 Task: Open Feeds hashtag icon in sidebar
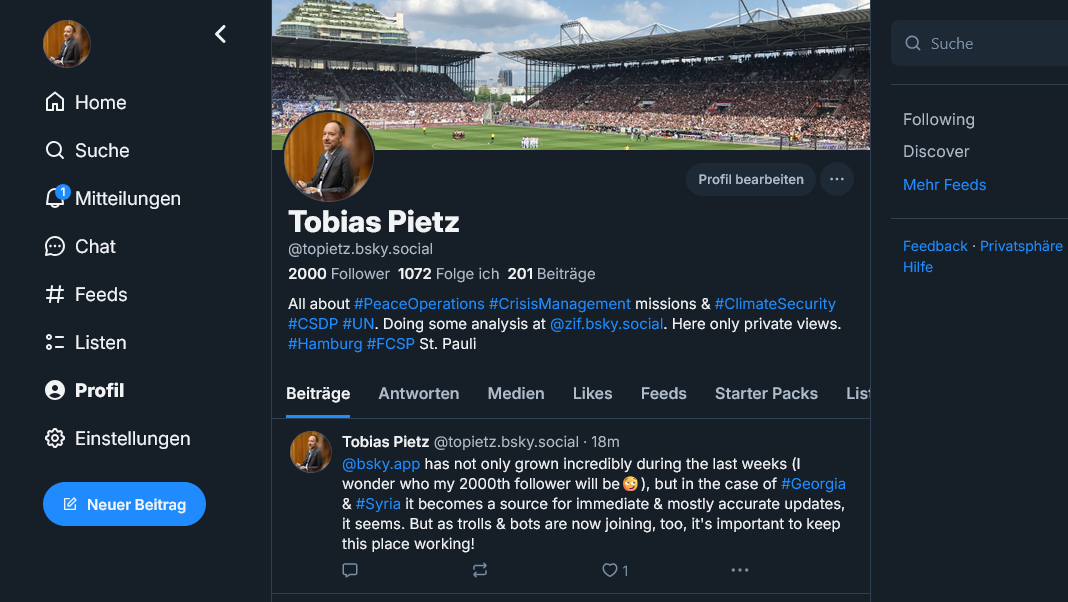[55, 294]
